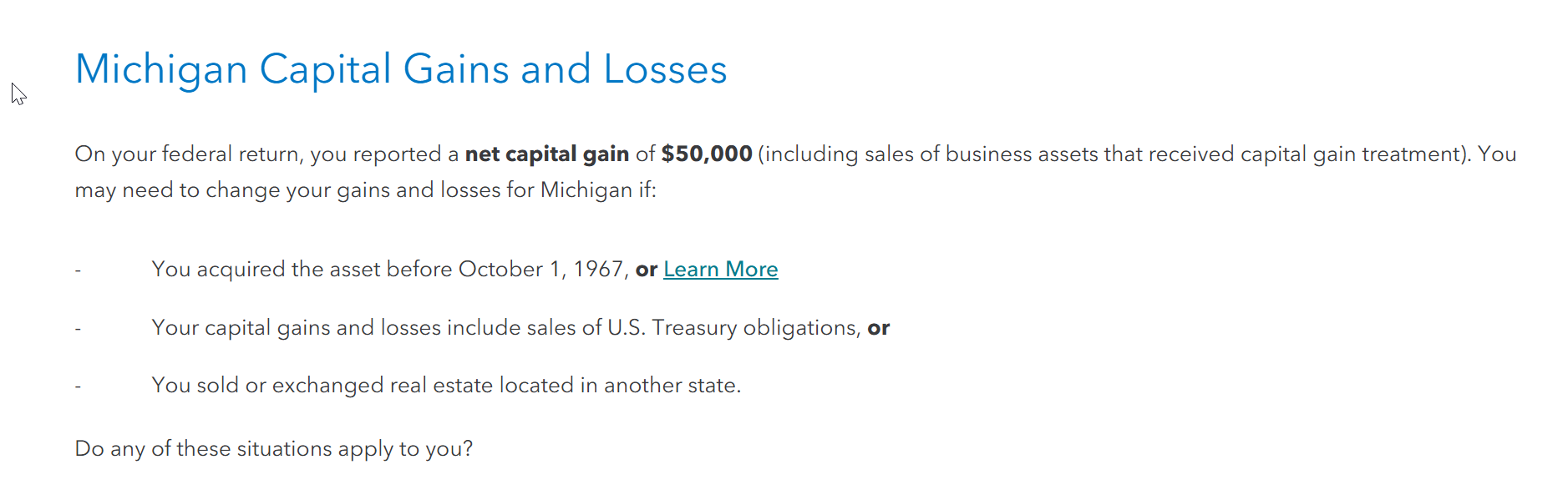Click the bold "net capital gain" text

point(546,154)
